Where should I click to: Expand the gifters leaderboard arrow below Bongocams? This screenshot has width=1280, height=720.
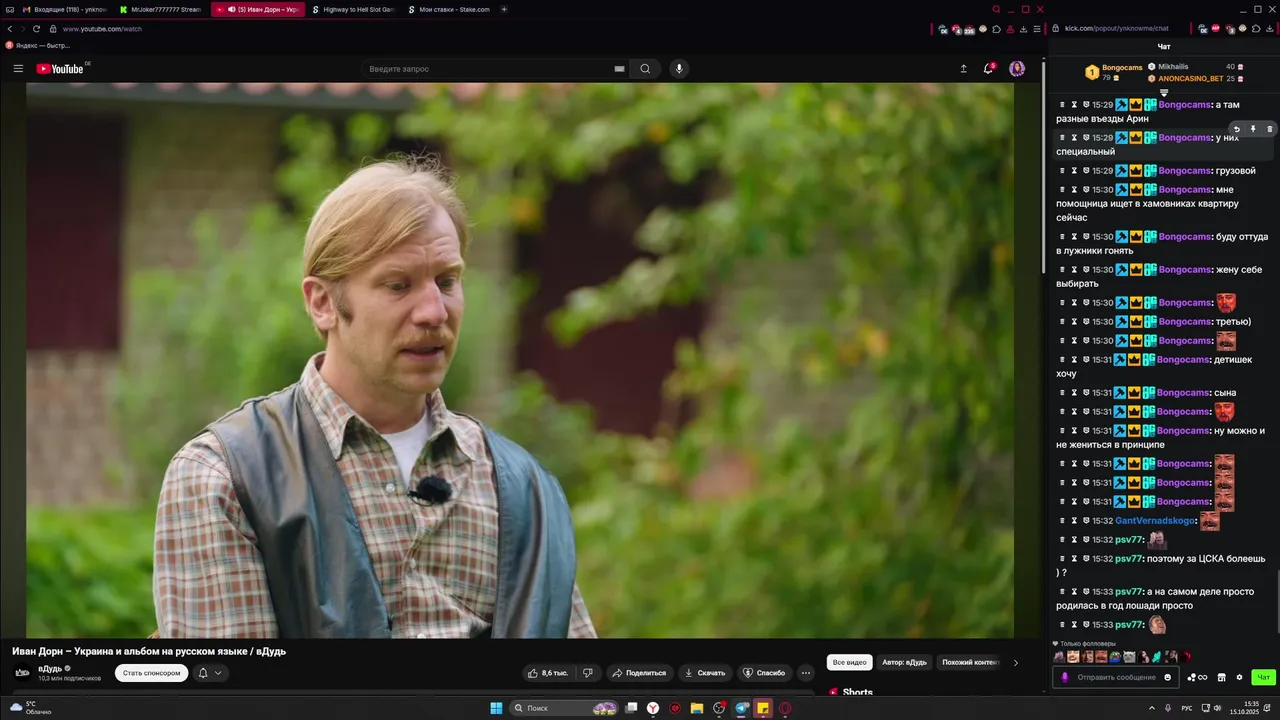tap(1164, 92)
